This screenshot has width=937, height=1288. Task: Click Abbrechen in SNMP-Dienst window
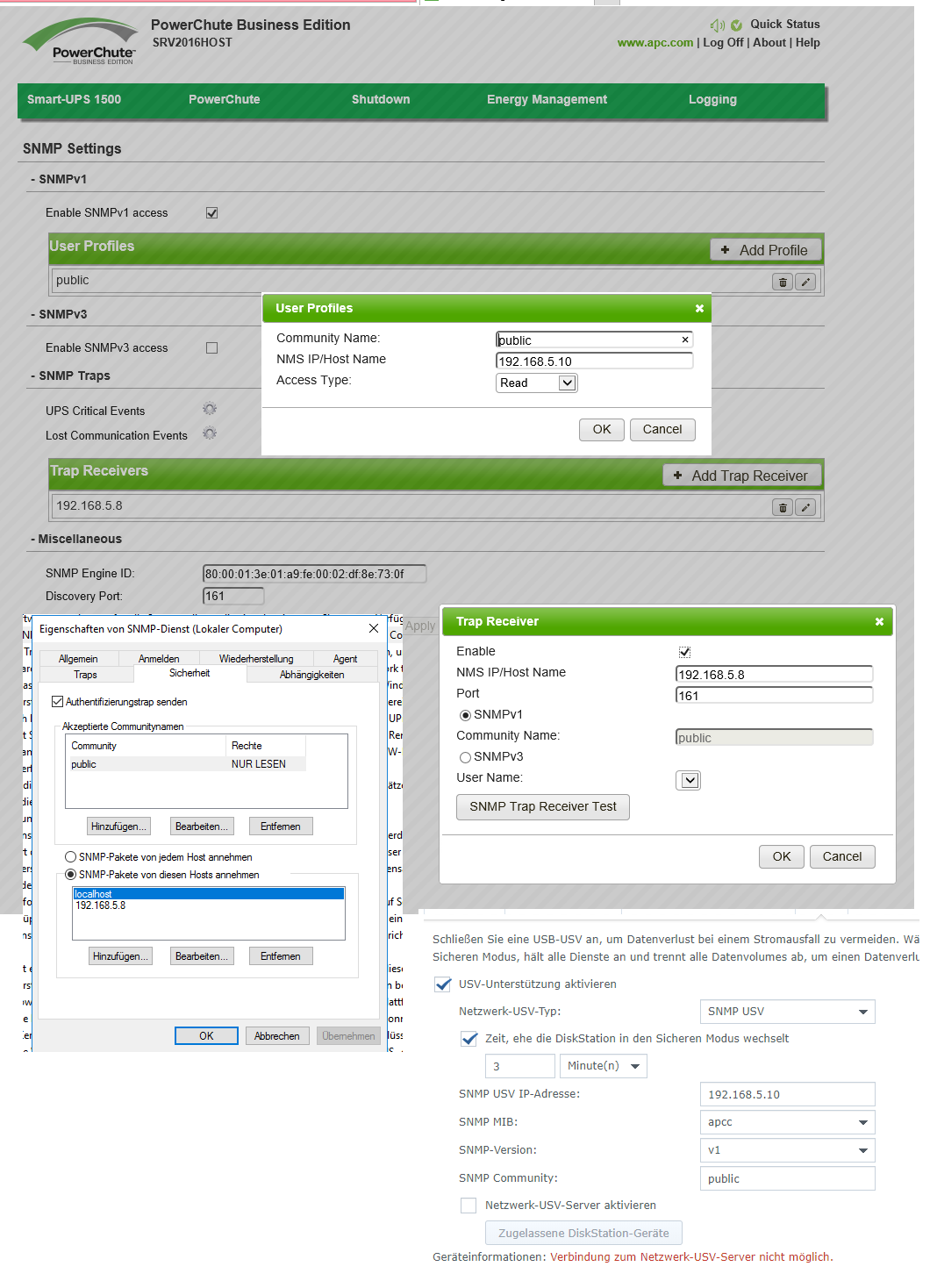pos(277,1036)
